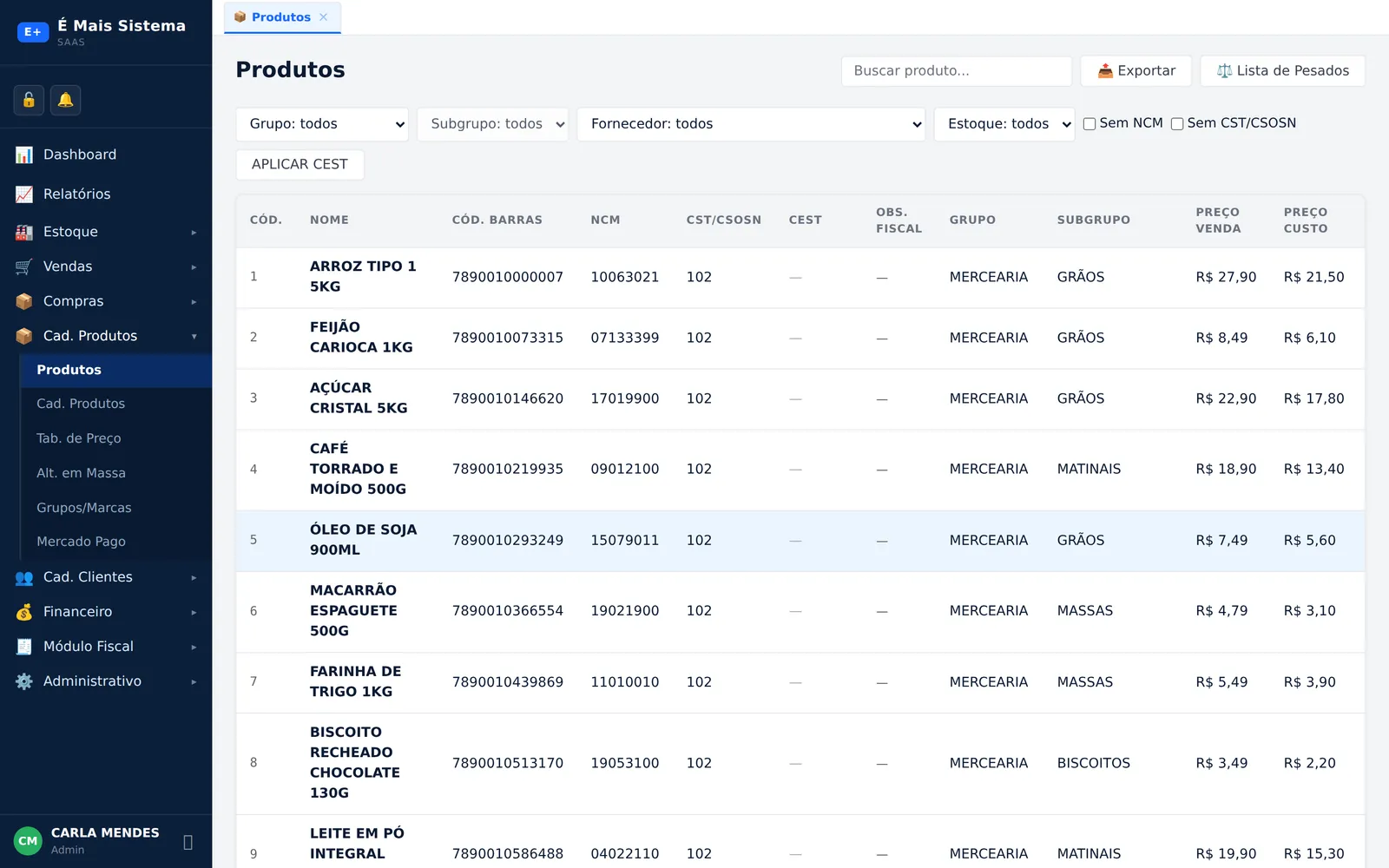Click the Dashboard chart icon

24,155
